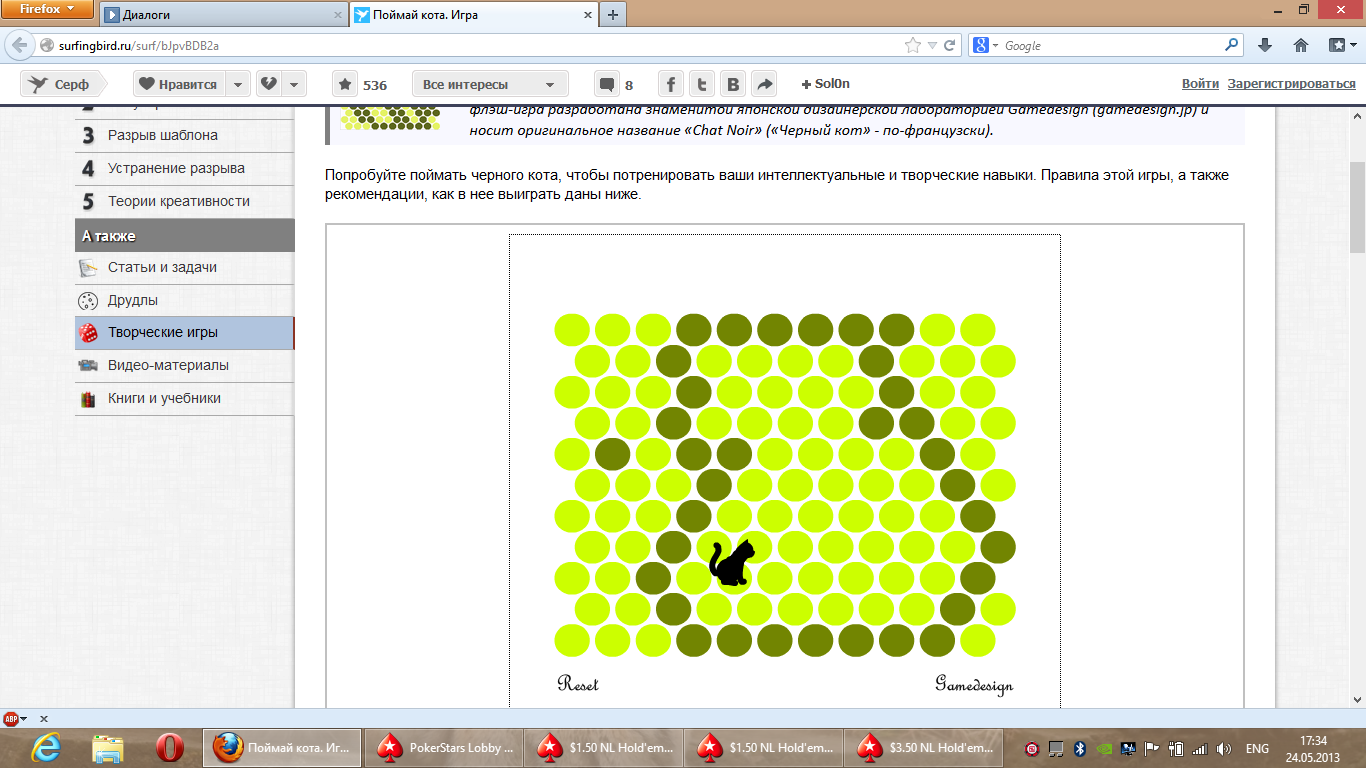Image resolution: width=1366 pixels, height=768 pixels.
Task: Open Книги и учебники sidebar item
Action: point(185,398)
